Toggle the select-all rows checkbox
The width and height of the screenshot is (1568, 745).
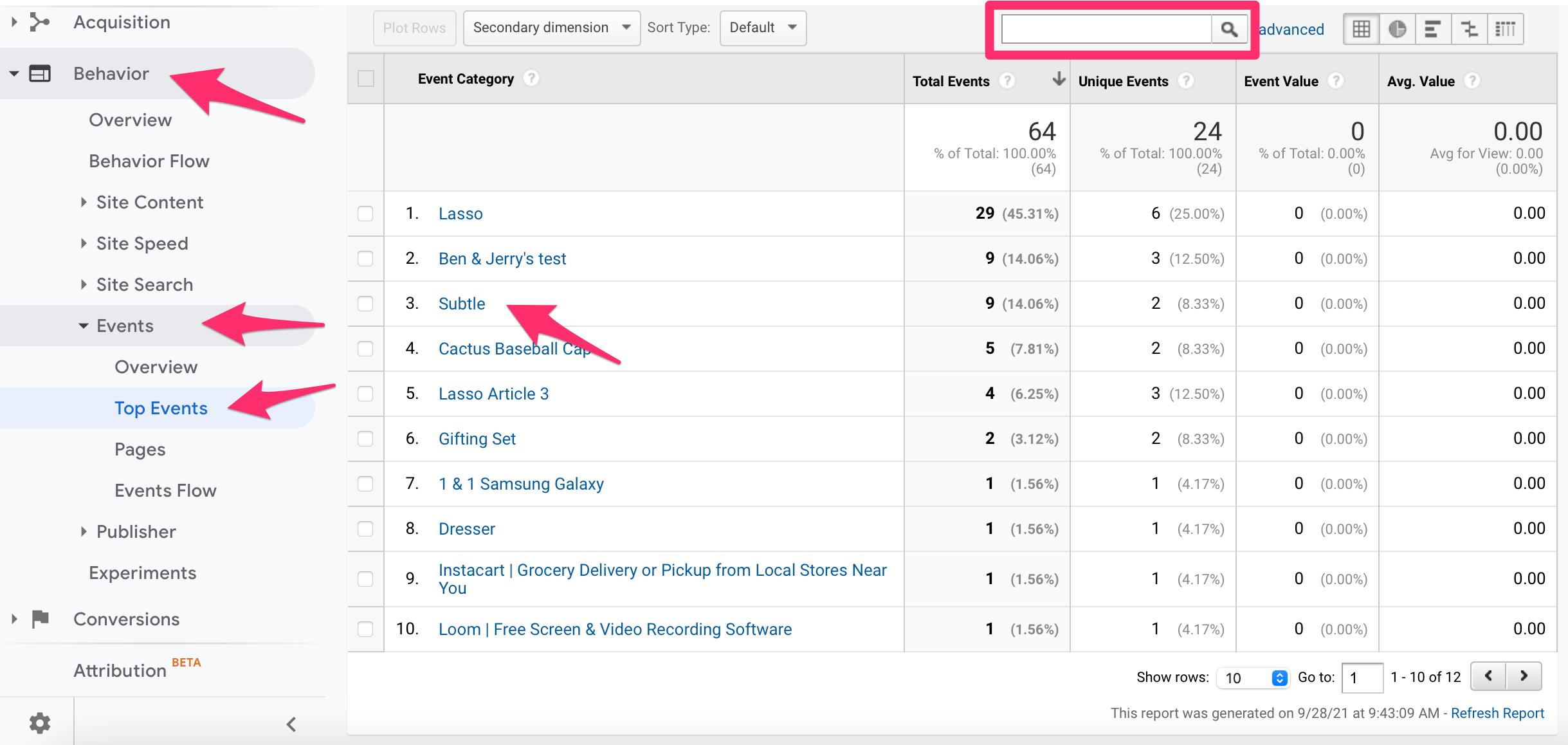(x=366, y=79)
